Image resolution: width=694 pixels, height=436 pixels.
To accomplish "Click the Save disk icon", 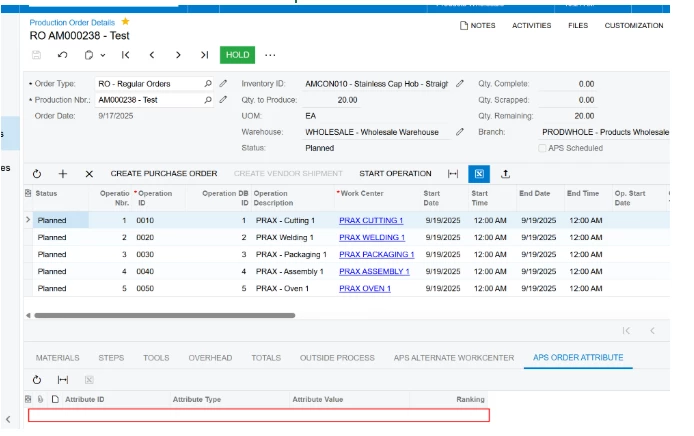I will click(36, 55).
